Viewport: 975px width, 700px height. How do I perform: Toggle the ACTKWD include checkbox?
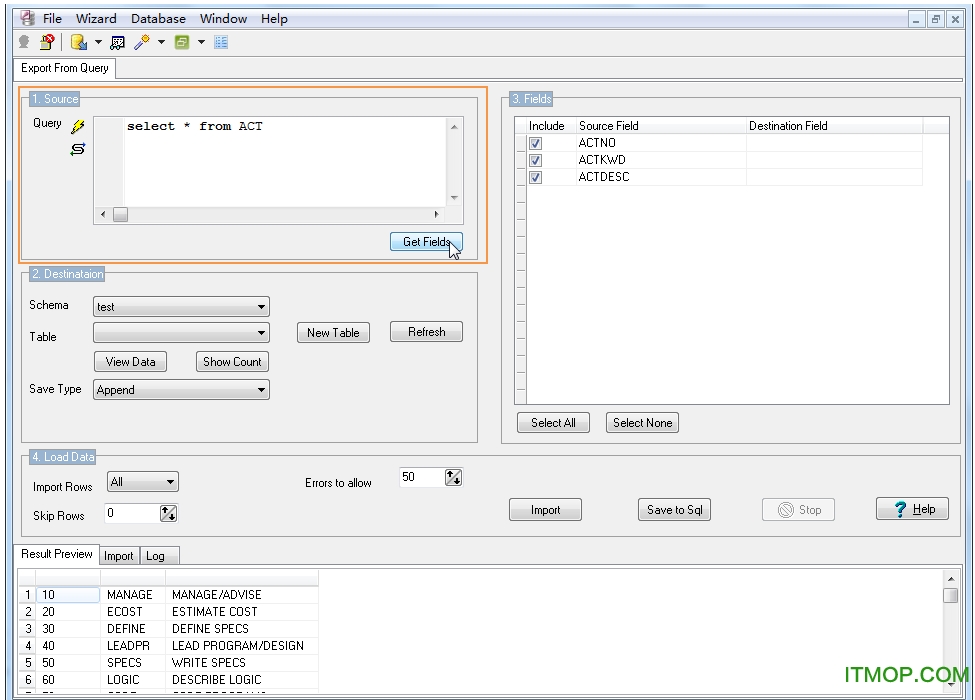(x=535, y=160)
